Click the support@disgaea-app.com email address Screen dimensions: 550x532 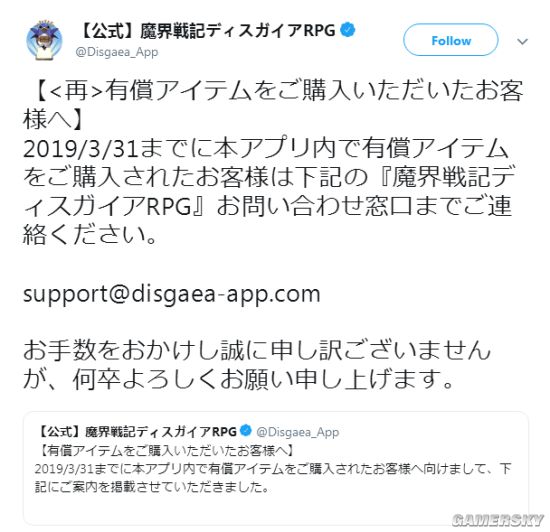pos(172,294)
